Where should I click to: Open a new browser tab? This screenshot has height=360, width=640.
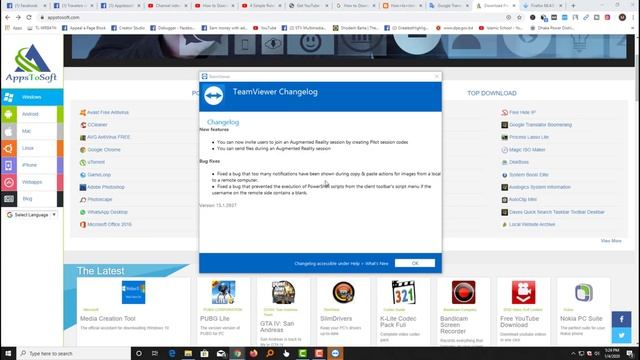573,6
